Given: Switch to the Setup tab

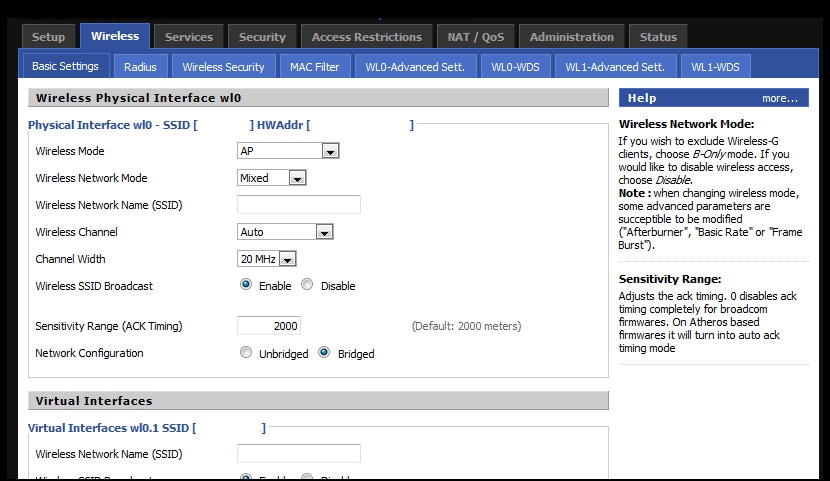Looking at the screenshot, I should pos(48,37).
